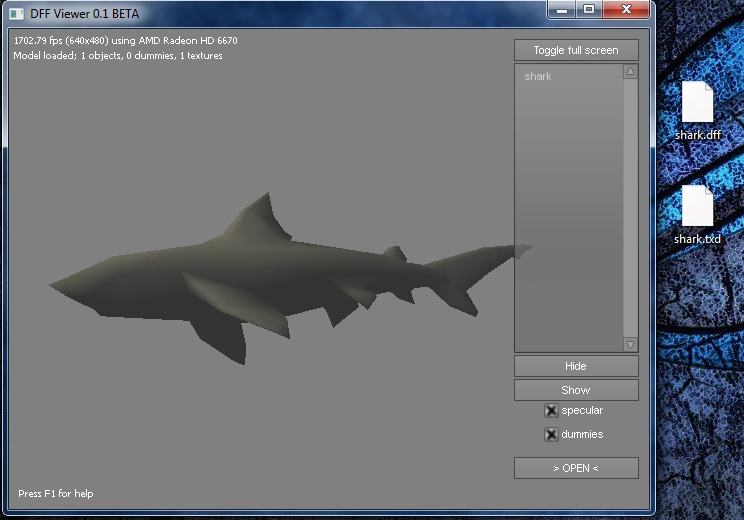Click the object list scroll up arrow

point(630,72)
